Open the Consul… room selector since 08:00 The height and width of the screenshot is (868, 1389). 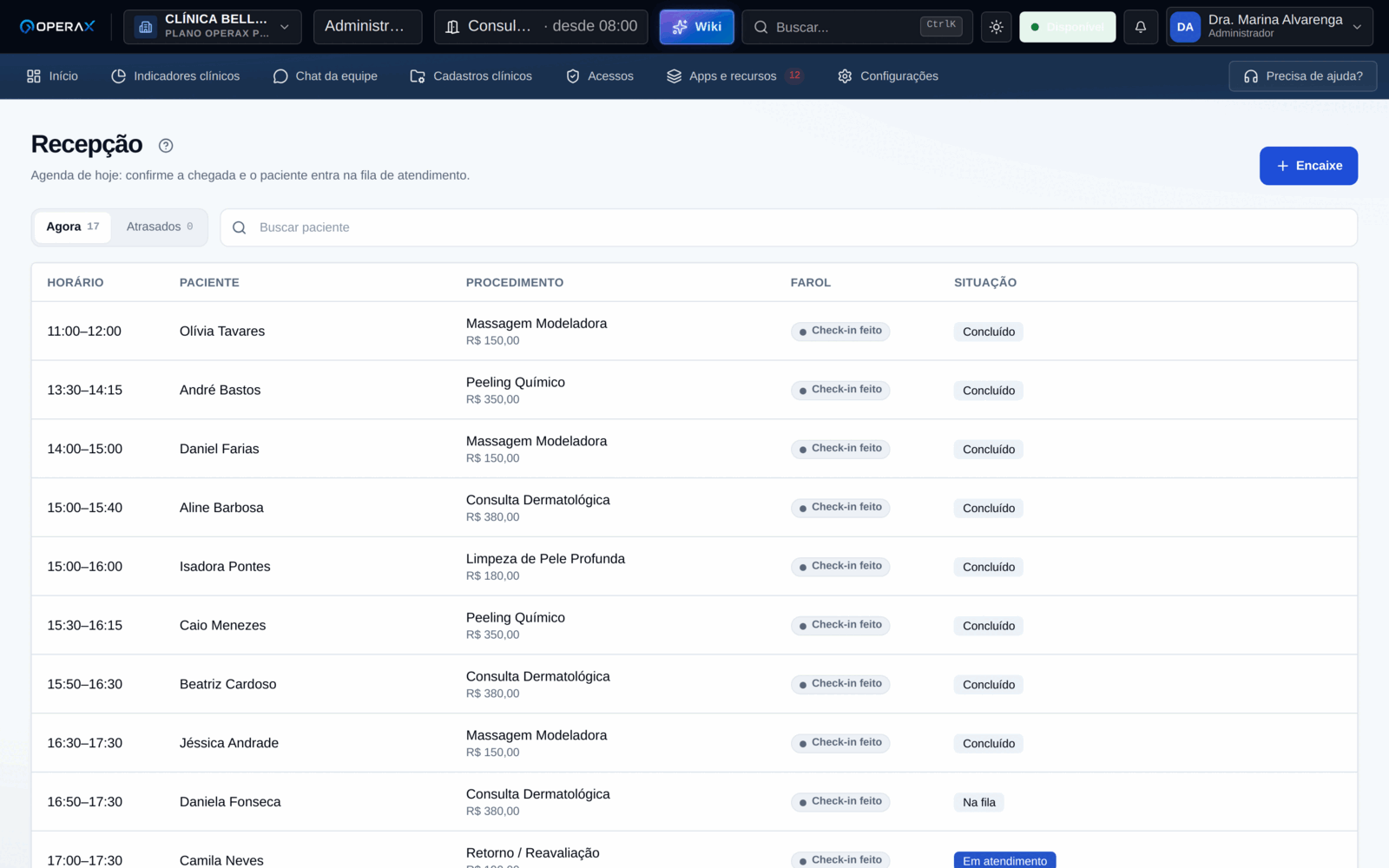(x=541, y=27)
